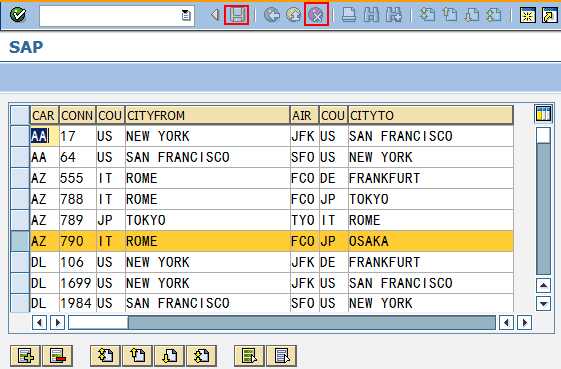This screenshot has width=561, height=369.
Task: Click connection number 555 cell
Action: [78, 178]
